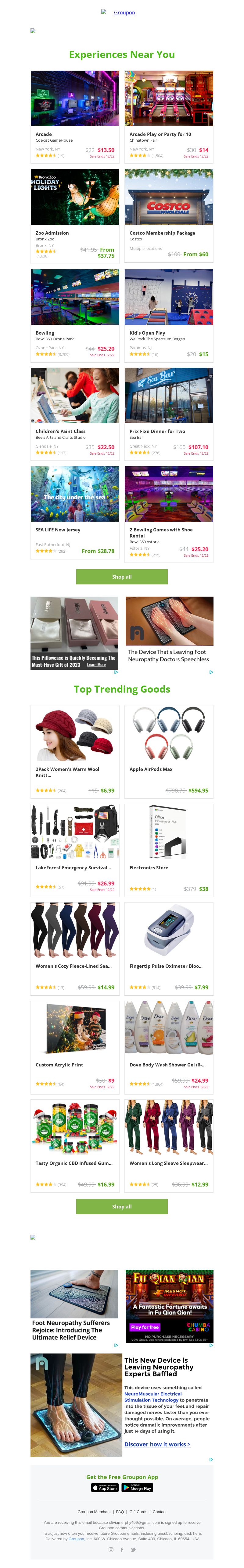The width and height of the screenshot is (244, 1568).
Task: Open the Gift Cards footer link
Action: [138, 1511]
